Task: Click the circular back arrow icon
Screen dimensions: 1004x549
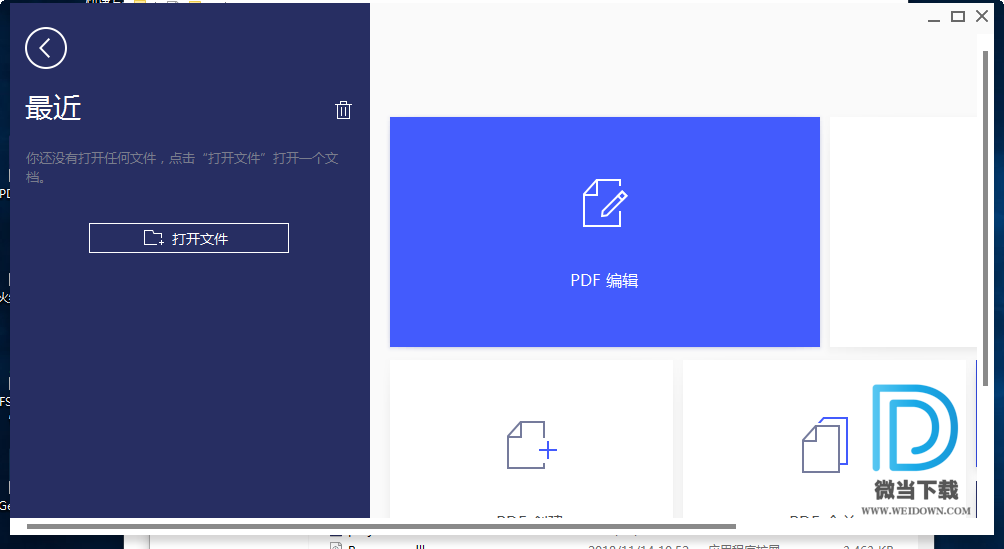Action: pyautogui.click(x=46, y=48)
